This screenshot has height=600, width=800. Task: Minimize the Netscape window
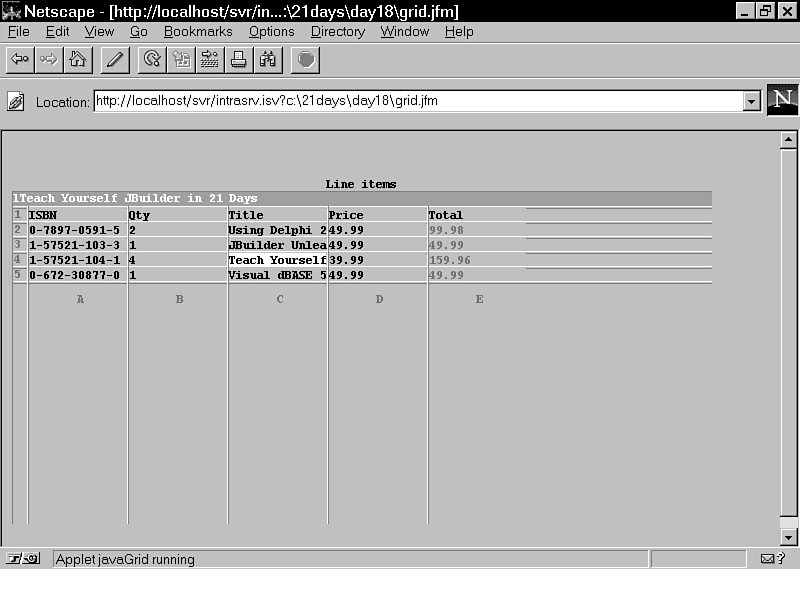point(744,11)
